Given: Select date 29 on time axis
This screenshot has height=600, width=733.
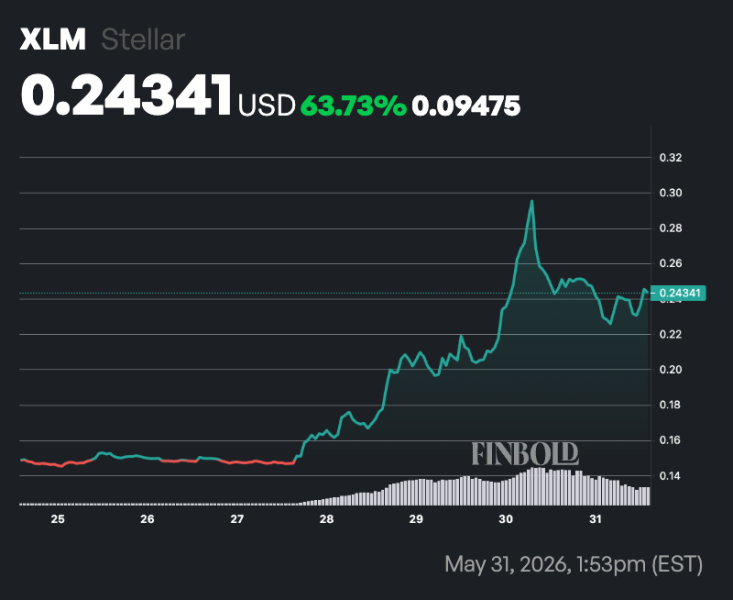Looking at the screenshot, I should click(x=416, y=519).
